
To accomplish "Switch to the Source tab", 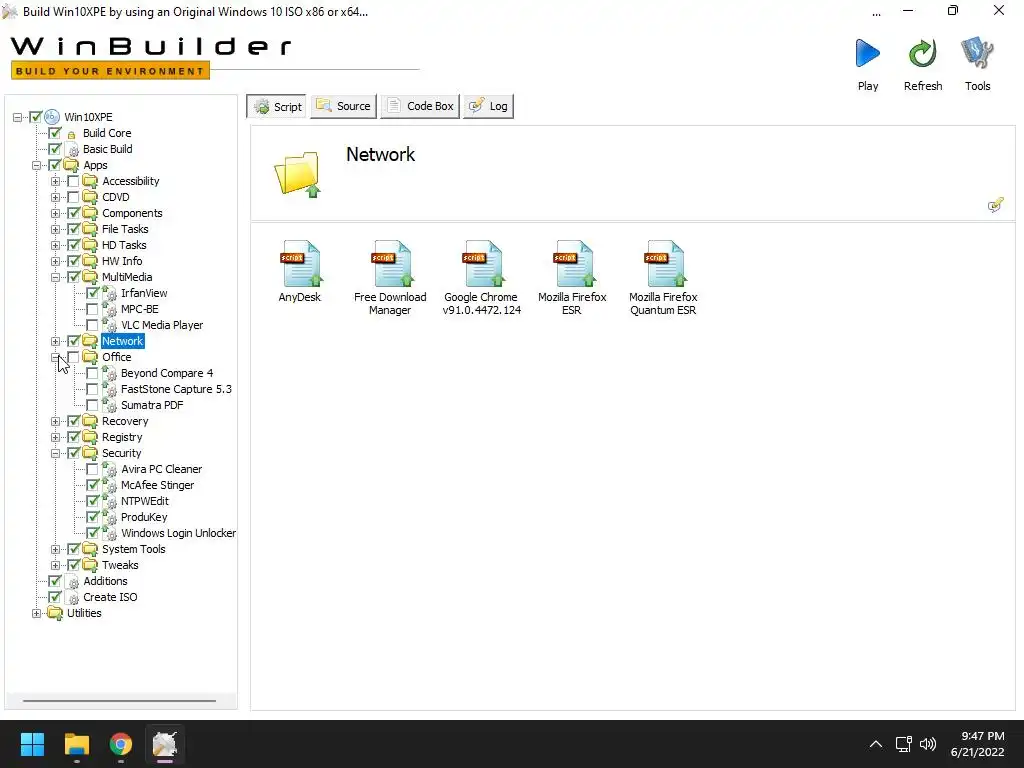I will pyautogui.click(x=344, y=106).
